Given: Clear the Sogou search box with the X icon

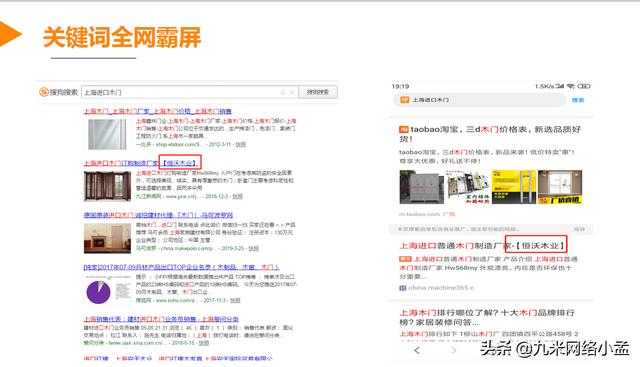Looking at the screenshot, I should [x=292, y=93].
